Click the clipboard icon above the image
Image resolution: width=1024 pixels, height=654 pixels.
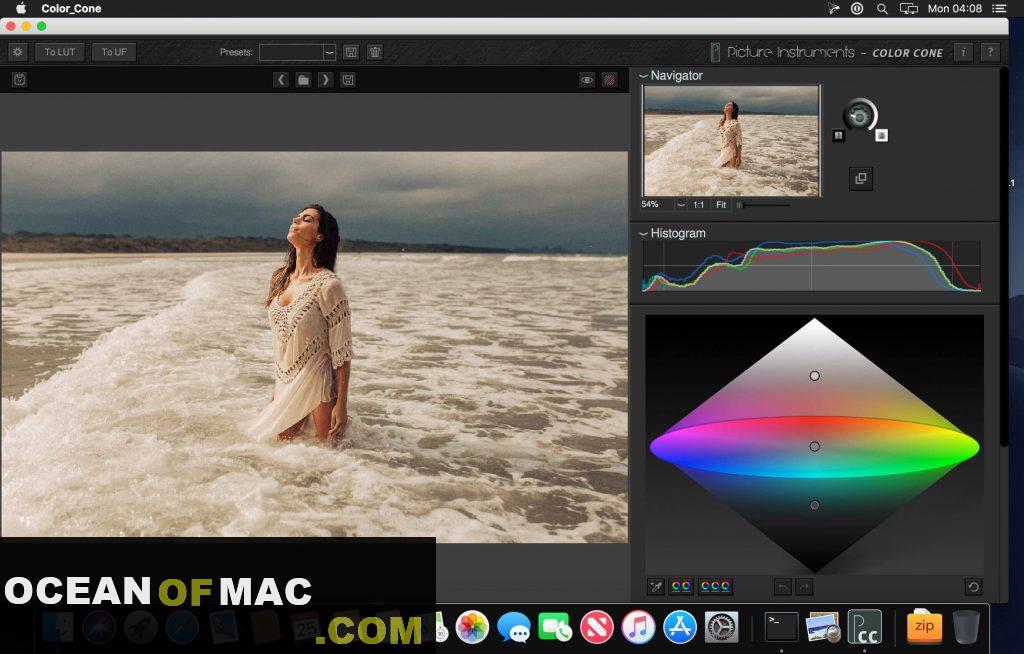tap(20, 80)
